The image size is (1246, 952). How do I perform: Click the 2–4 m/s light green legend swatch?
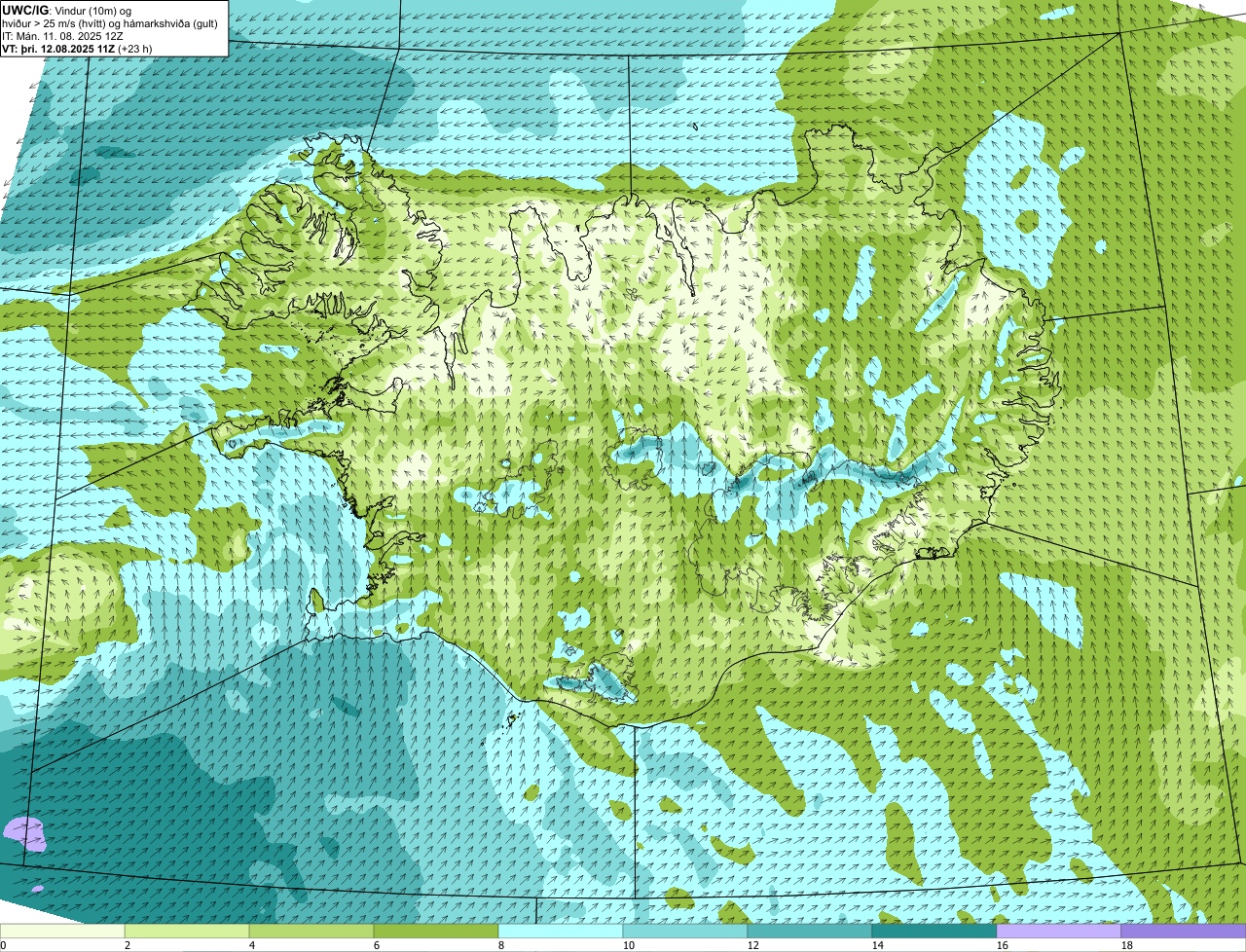coord(187,932)
